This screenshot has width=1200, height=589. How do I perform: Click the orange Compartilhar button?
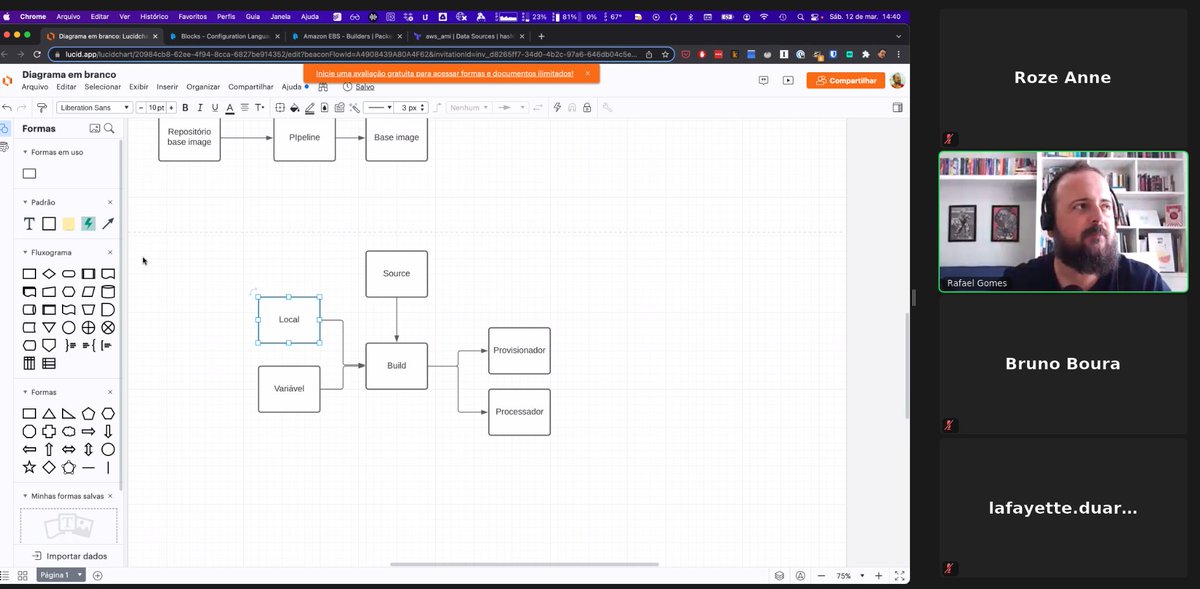tap(846, 80)
